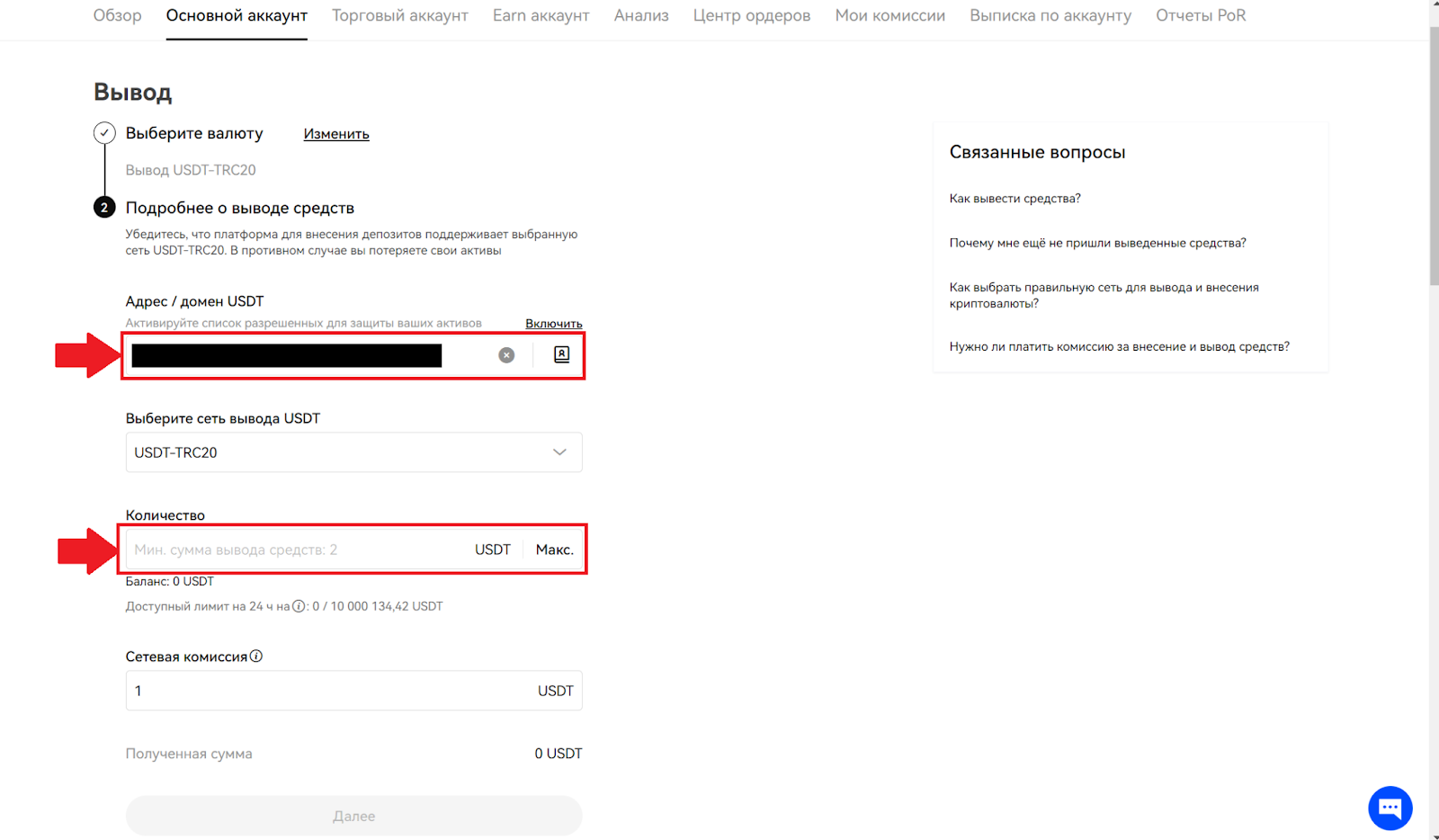This screenshot has height=840, width=1439.
Task: Click the 0 / 10 000 134,42 USDT limit text
Action: click(x=378, y=606)
